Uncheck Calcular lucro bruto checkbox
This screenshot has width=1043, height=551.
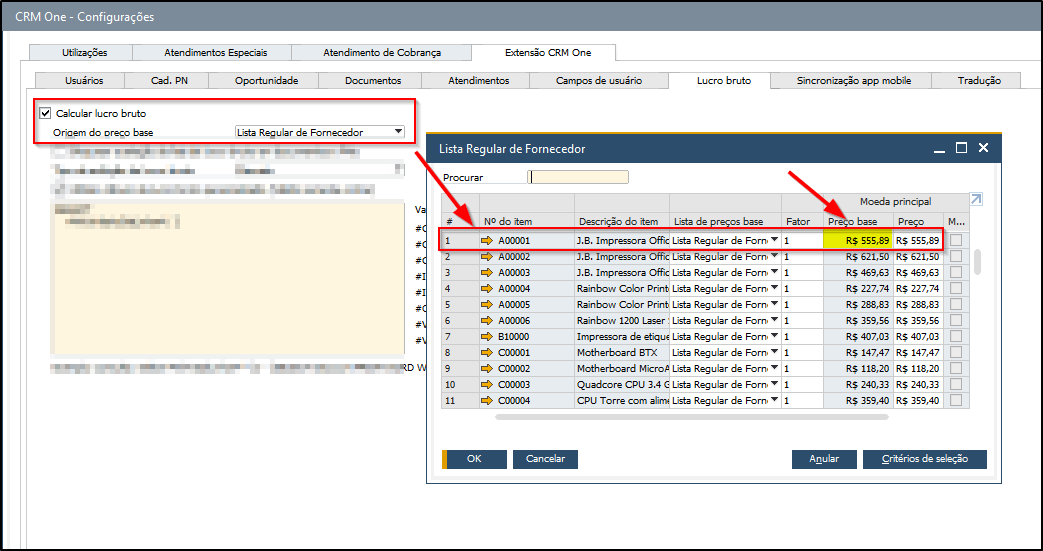pyautogui.click(x=45, y=114)
